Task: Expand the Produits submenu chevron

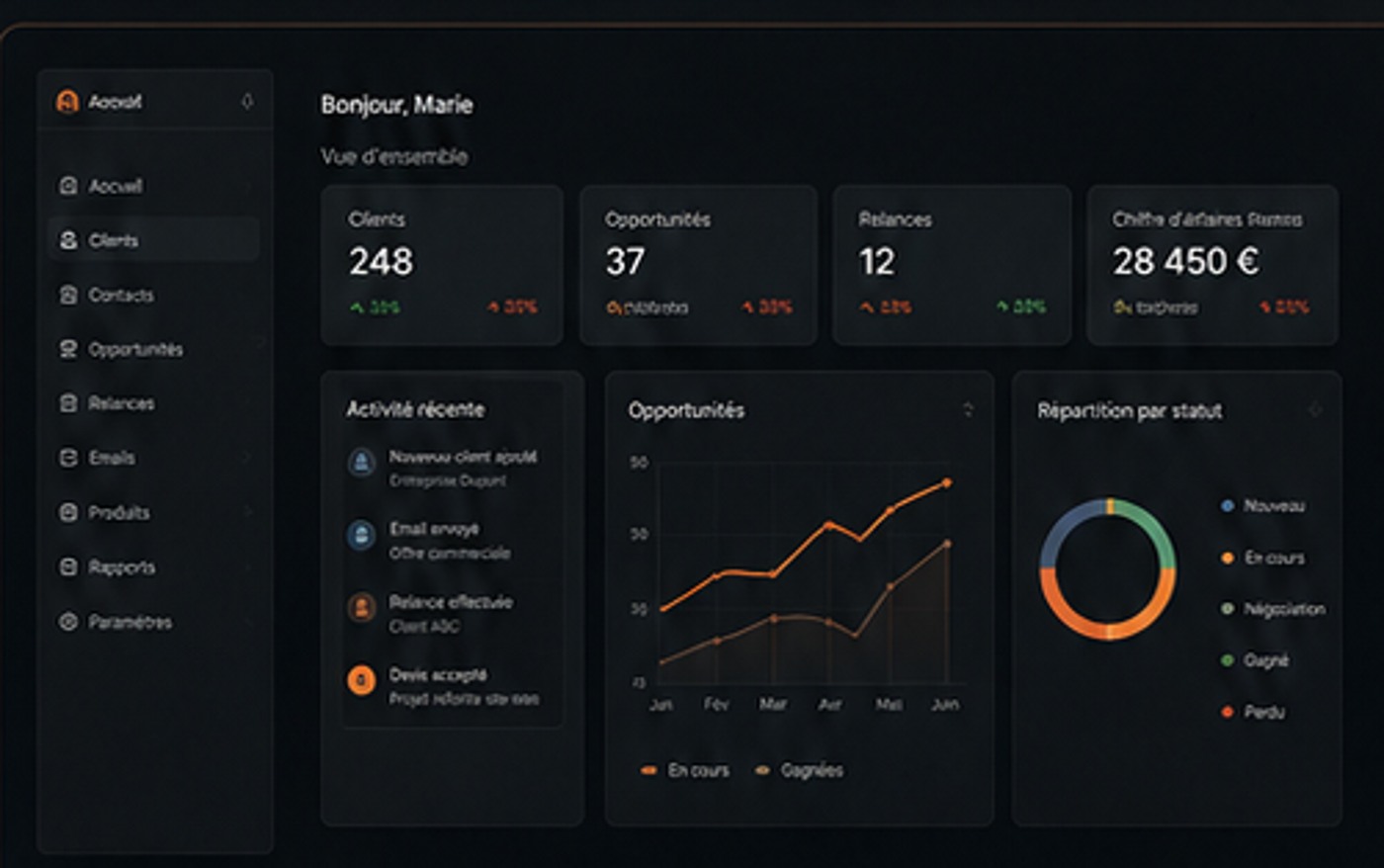Action: 247,512
